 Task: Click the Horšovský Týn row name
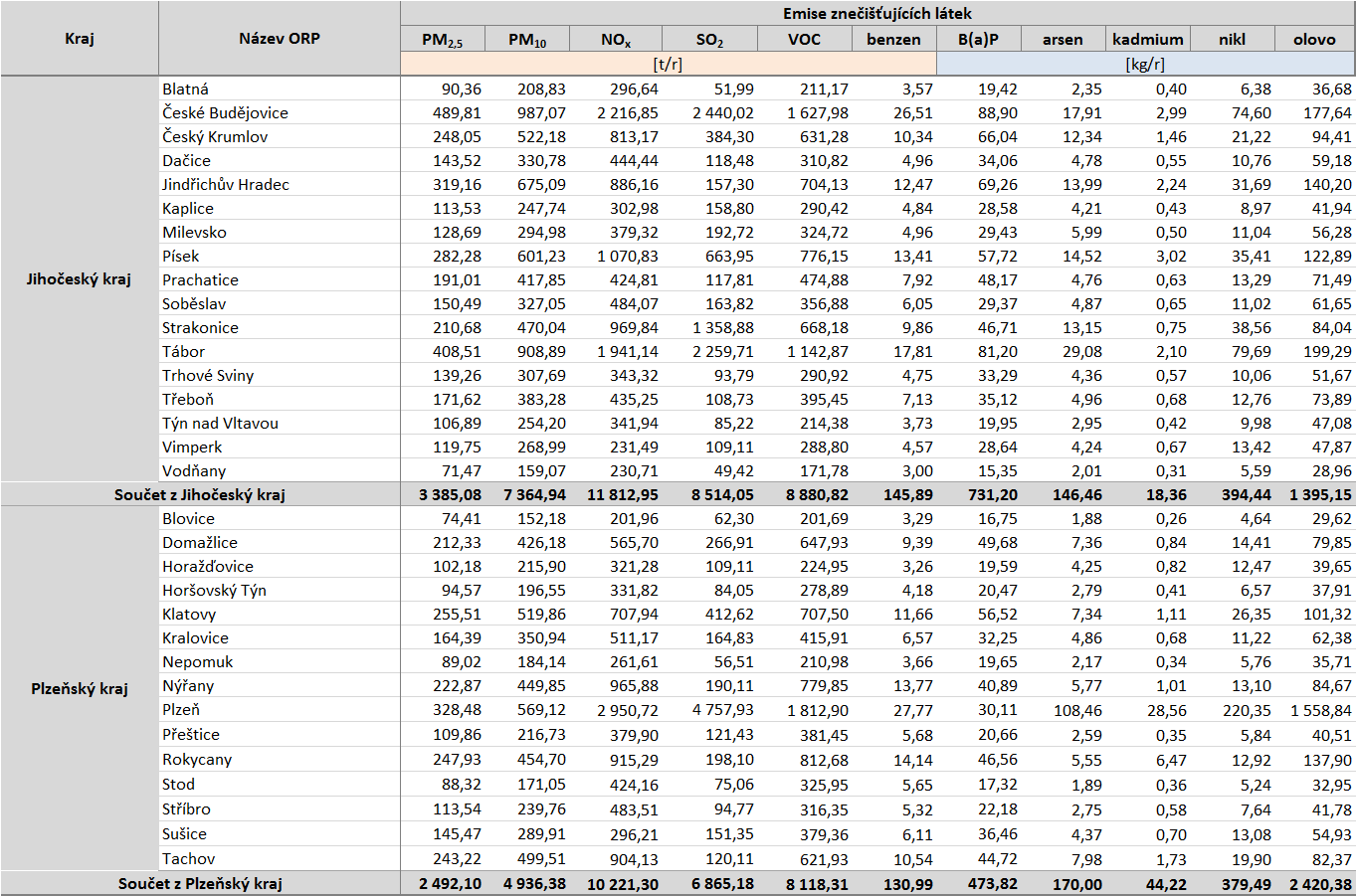215,591
